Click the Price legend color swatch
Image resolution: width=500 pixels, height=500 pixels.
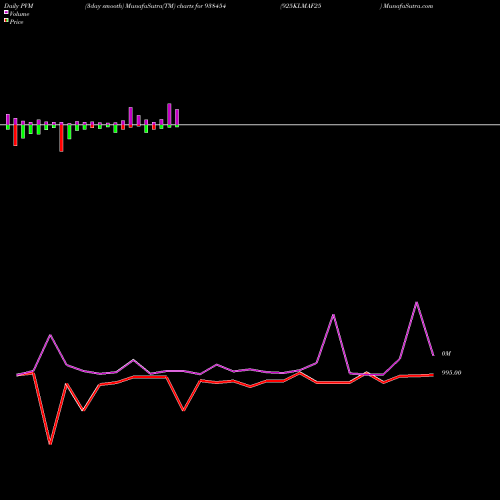6,21
